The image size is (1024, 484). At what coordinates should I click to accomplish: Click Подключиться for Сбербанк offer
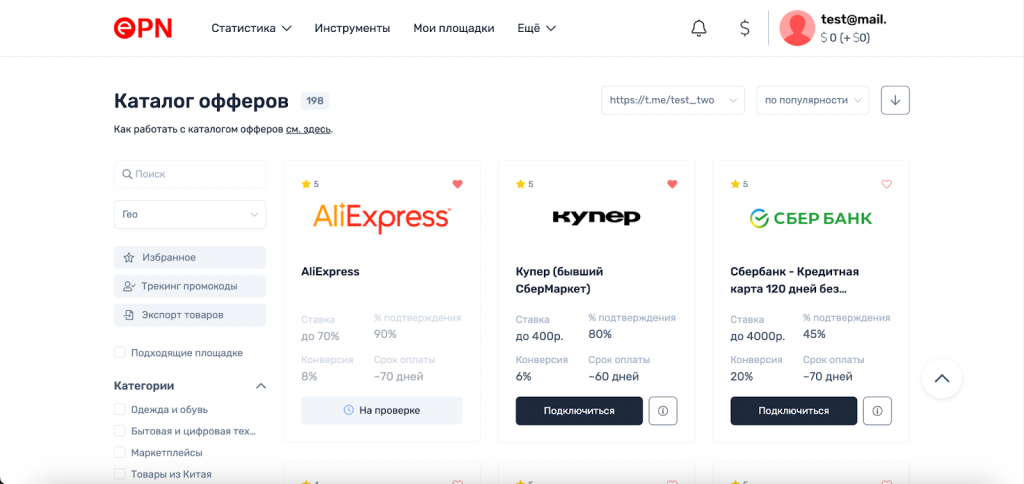coord(793,411)
